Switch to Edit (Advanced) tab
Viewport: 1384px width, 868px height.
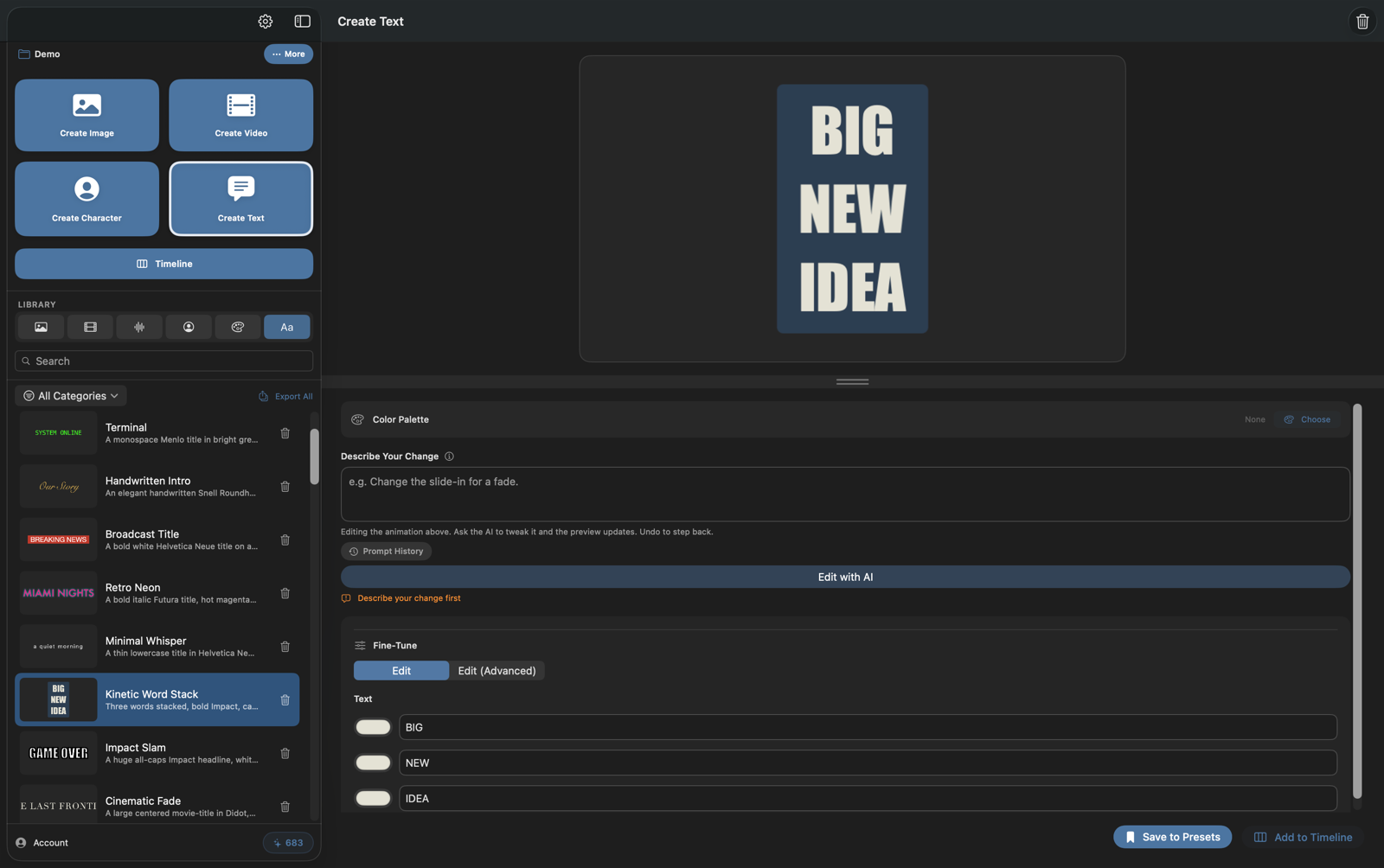497,671
